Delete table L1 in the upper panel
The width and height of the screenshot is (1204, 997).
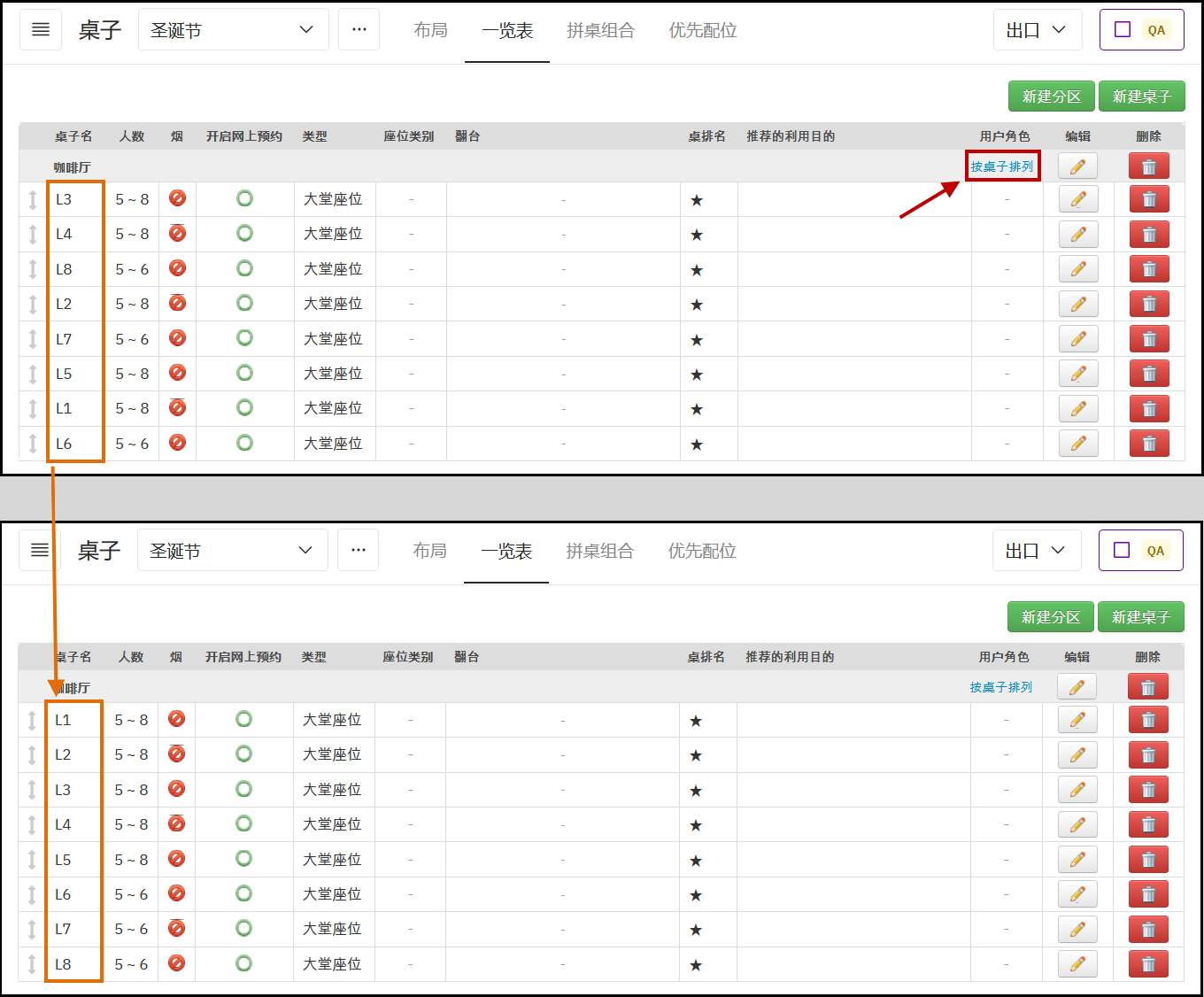pyautogui.click(x=1149, y=409)
